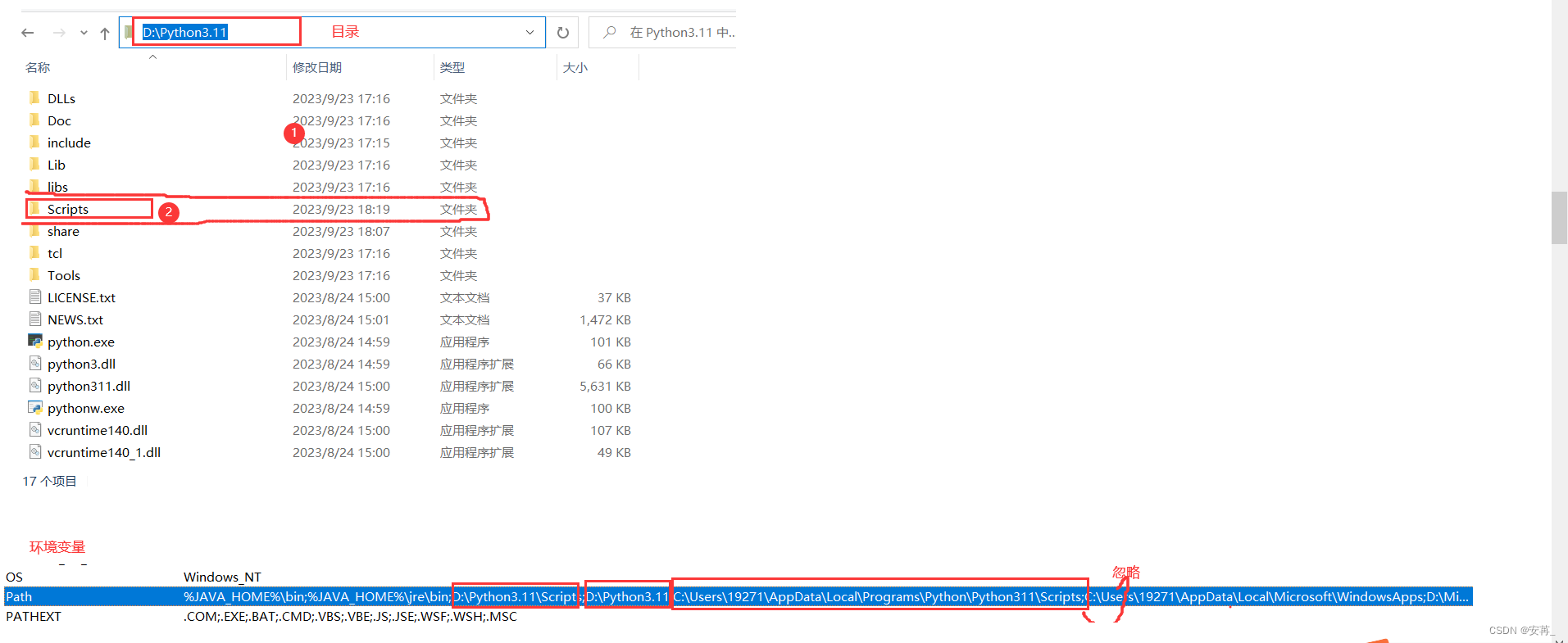Click the Windows_NT value
This screenshot has height=643, width=1568.
click(x=222, y=577)
